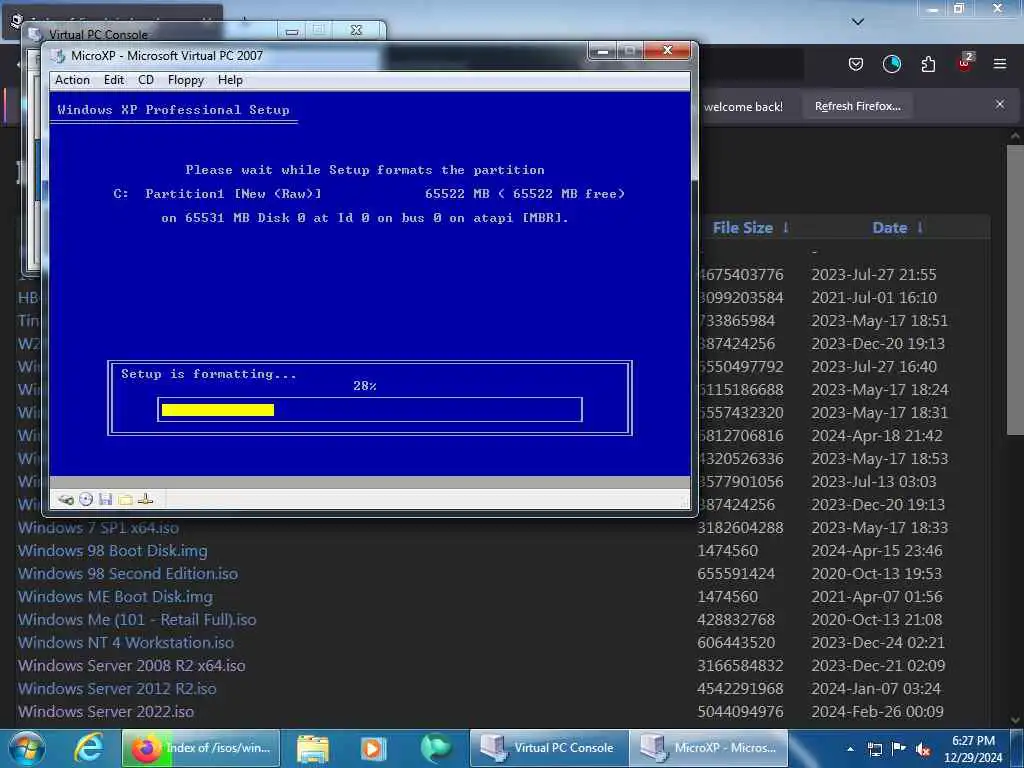The width and height of the screenshot is (1024, 768).
Task: Click date 2024-Jan-07 03:24
Action: [x=876, y=688]
